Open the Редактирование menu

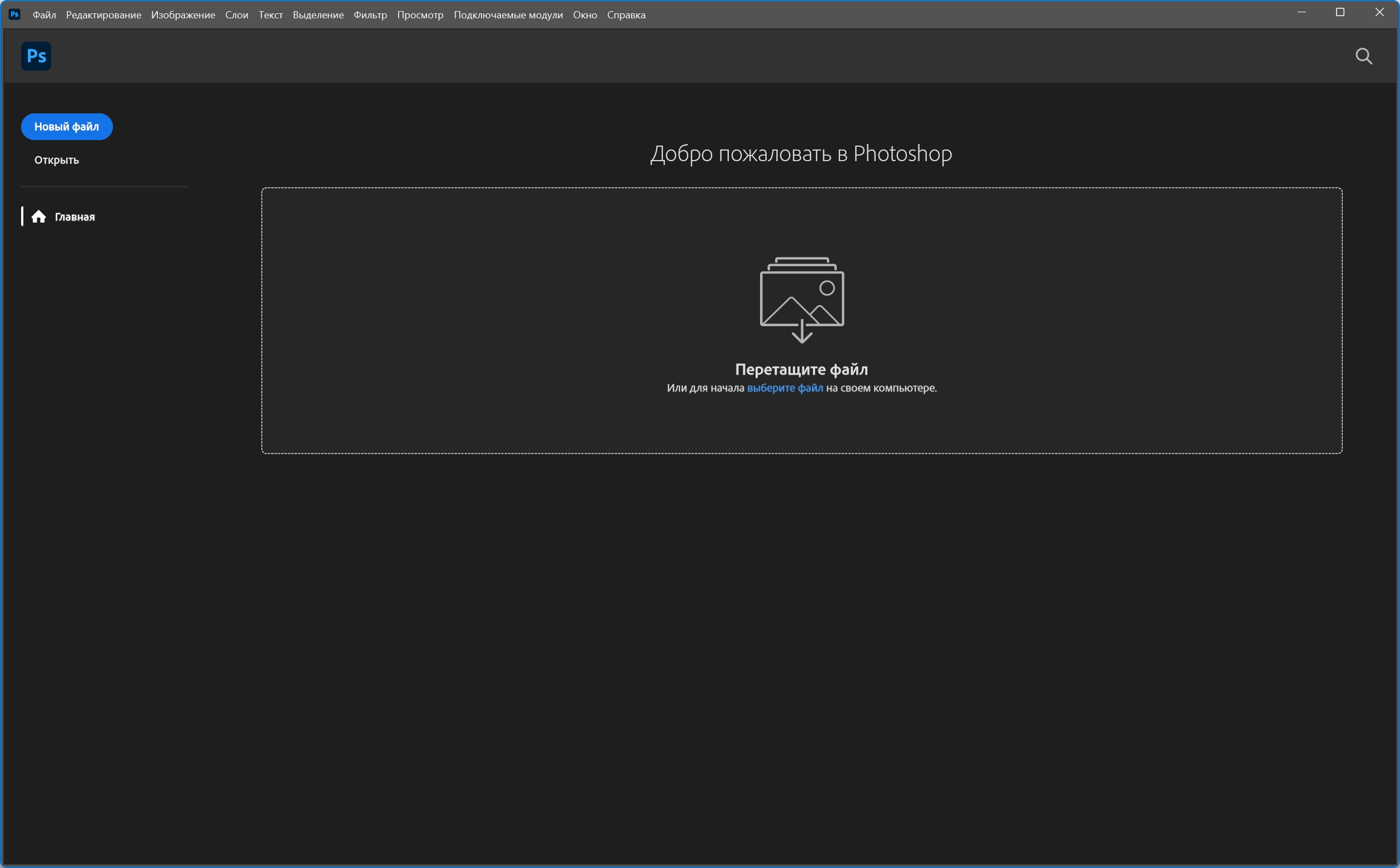tap(103, 15)
